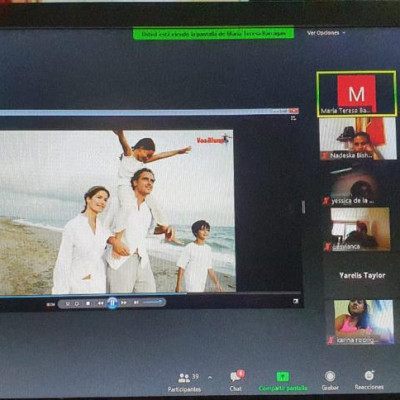Click the green screen sharing notification banner

pyautogui.click(x=214, y=34)
